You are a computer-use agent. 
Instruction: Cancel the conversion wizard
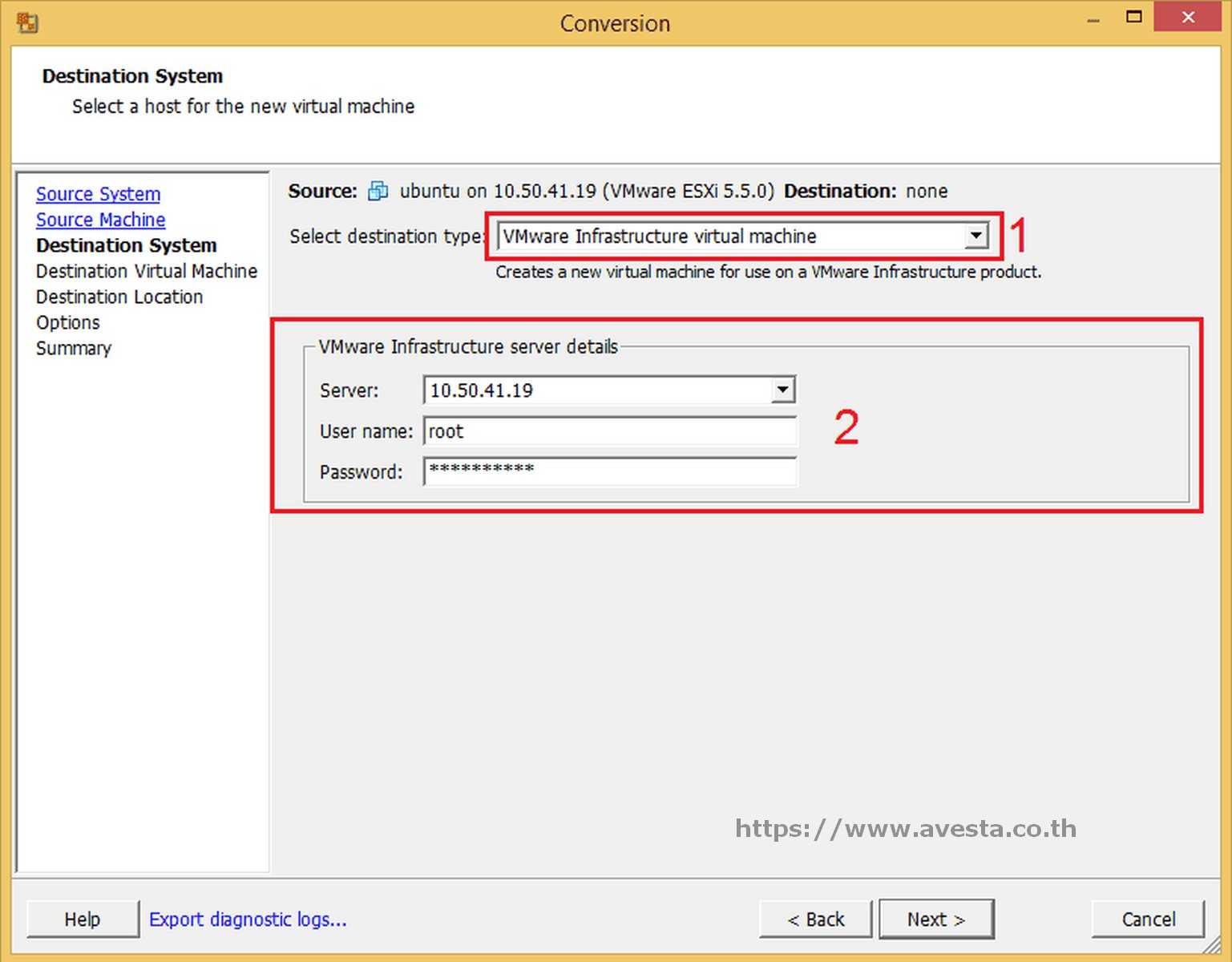1148,919
